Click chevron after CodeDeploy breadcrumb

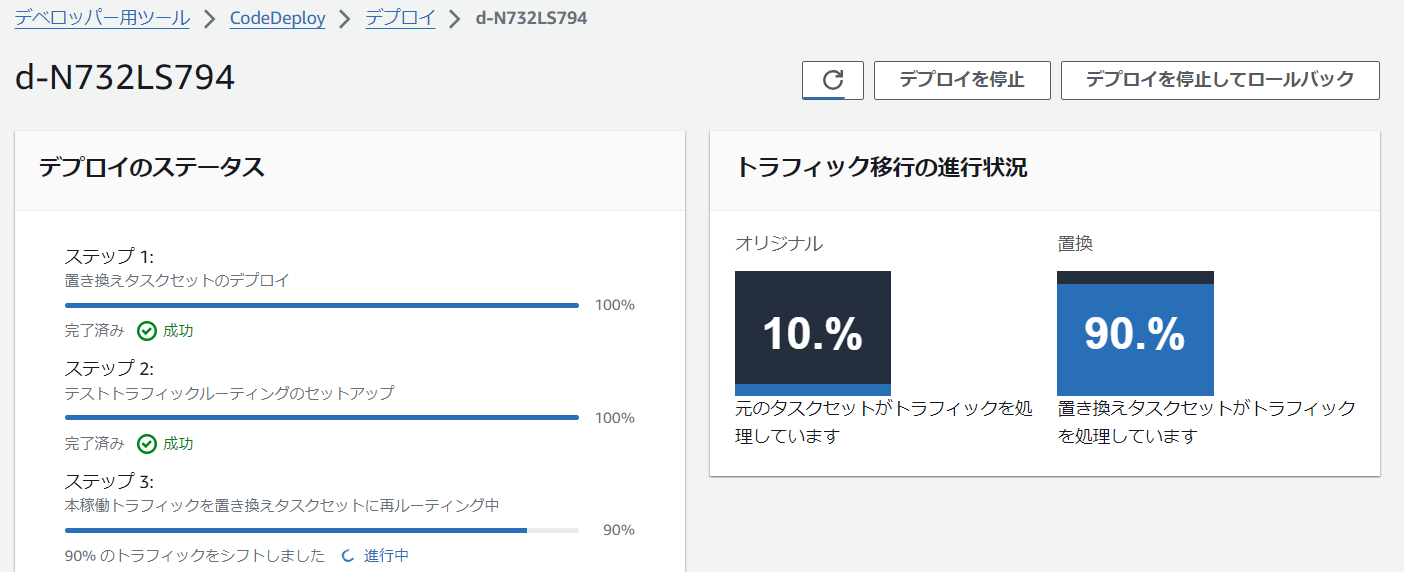pos(345,18)
